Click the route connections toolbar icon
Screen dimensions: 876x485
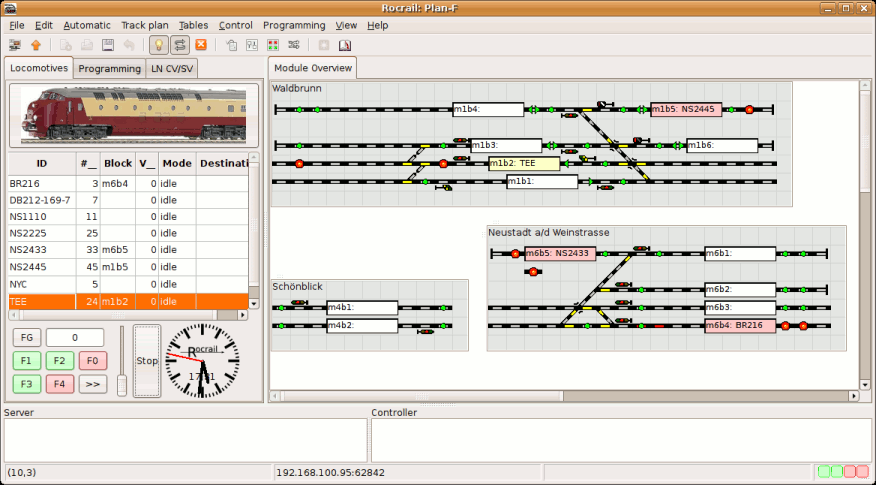pyautogui.click(x=294, y=45)
